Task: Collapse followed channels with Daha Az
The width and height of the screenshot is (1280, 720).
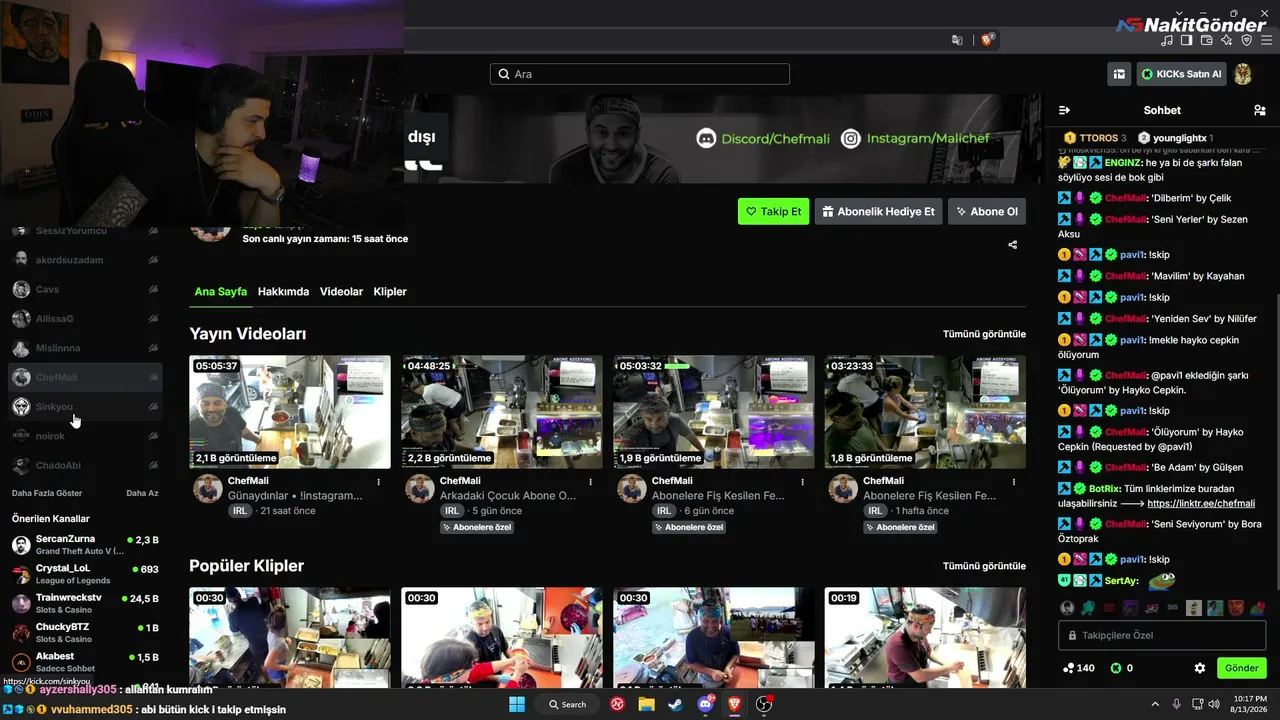Action: point(142,493)
